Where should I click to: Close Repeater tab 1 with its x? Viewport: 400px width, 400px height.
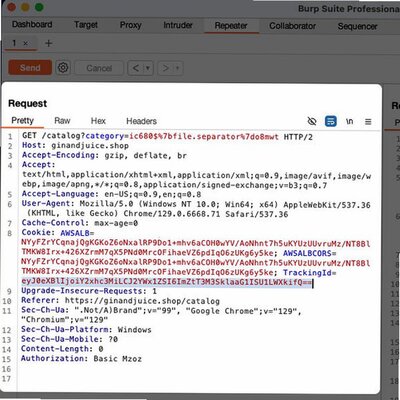[25, 43]
